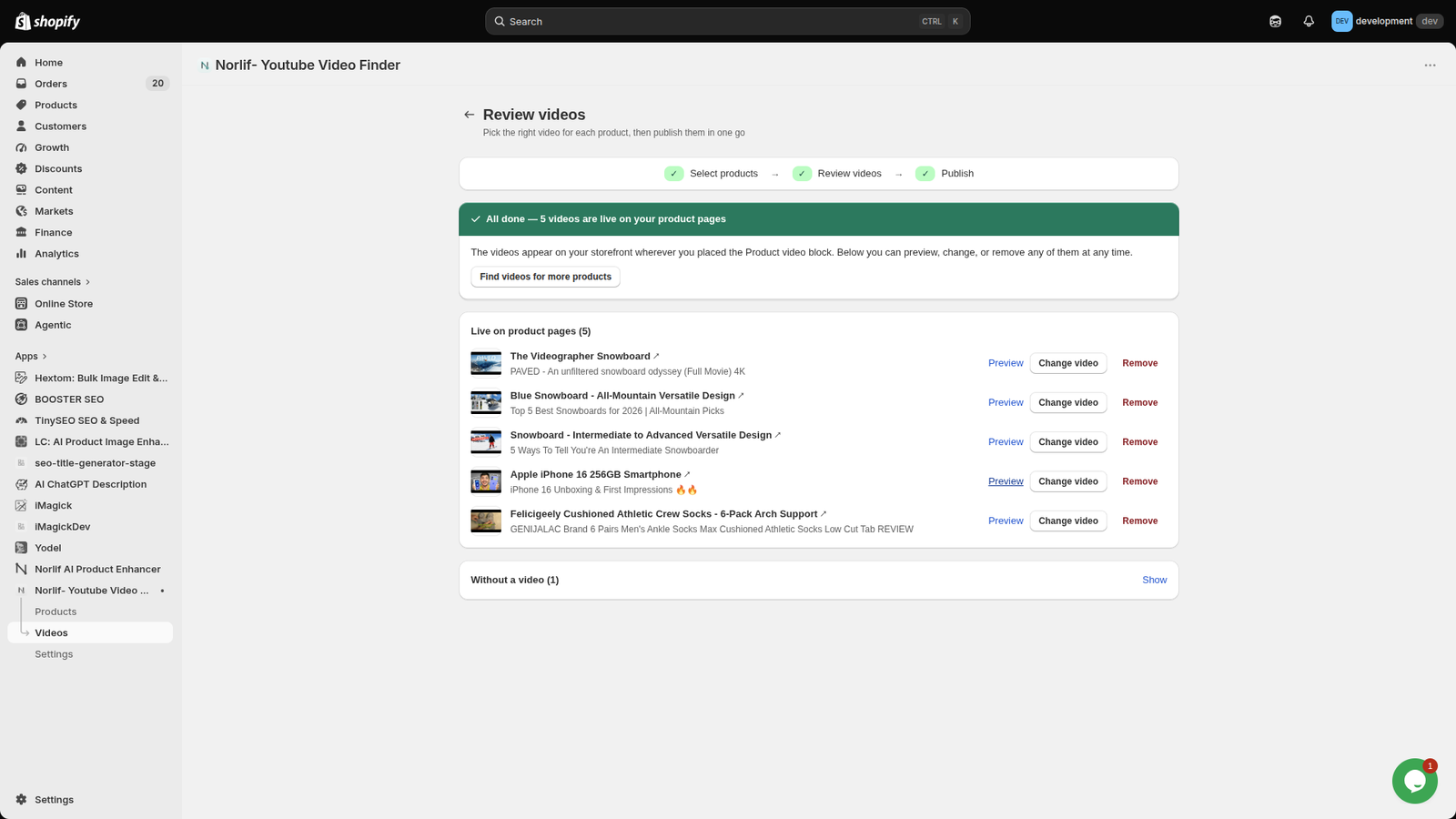This screenshot has width=1456, height=819.
Task: Click the Yodel app icon
Action: coord(22,548)
